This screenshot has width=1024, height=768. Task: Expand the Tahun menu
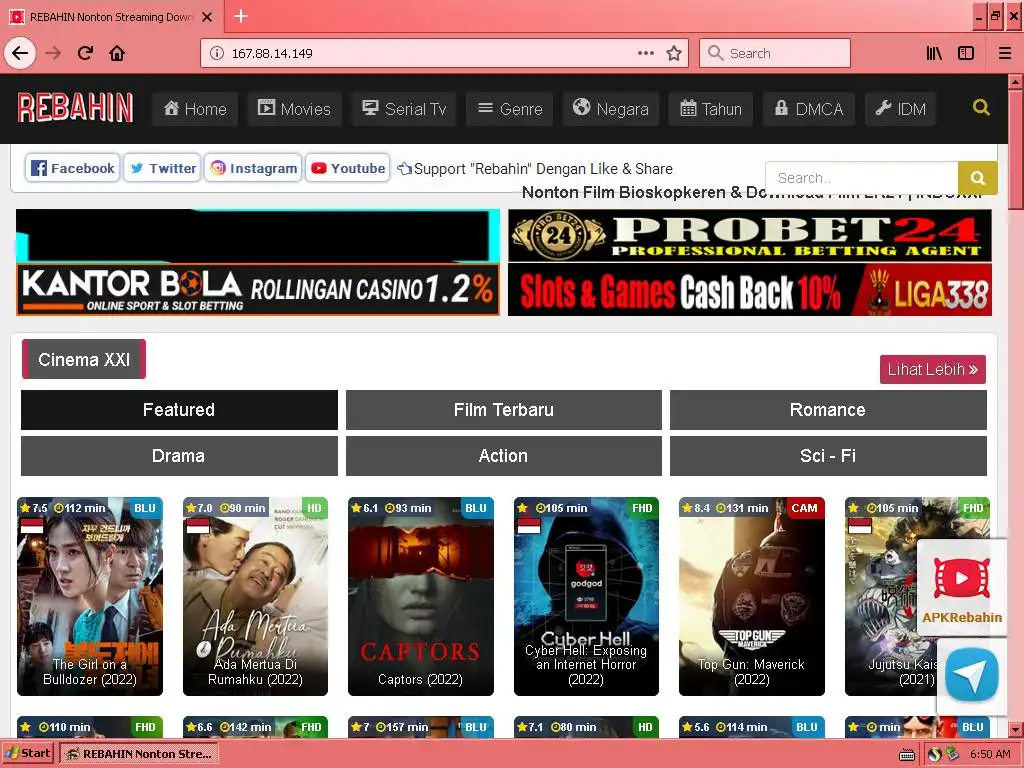711,109
